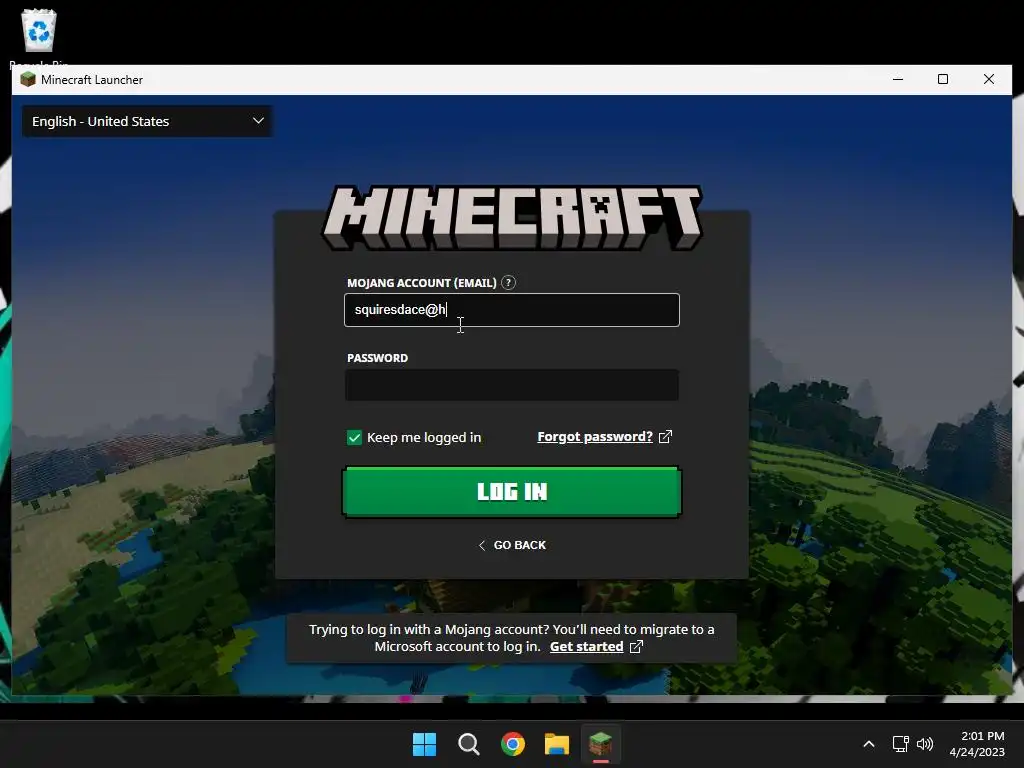Expand English - United States language dropdown
This screenshot has height=768, width=1024.
click(x=147, y=121)
